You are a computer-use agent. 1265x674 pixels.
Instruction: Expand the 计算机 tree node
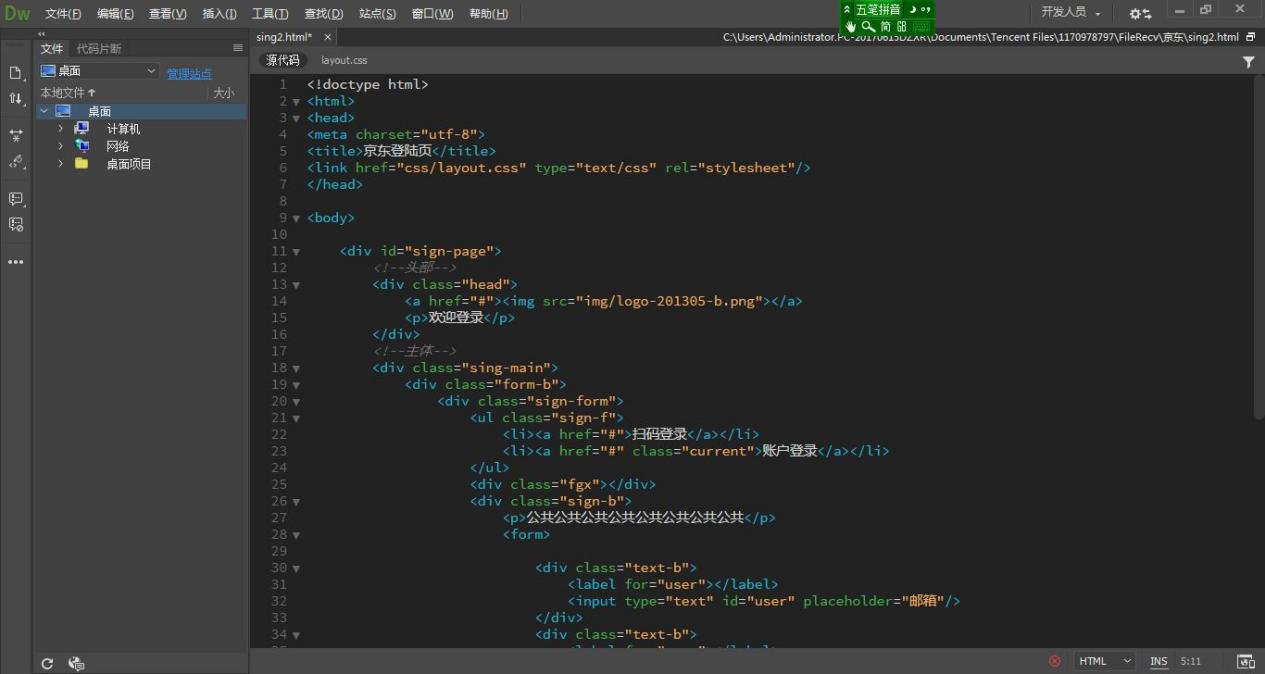[x=60, y=129]
